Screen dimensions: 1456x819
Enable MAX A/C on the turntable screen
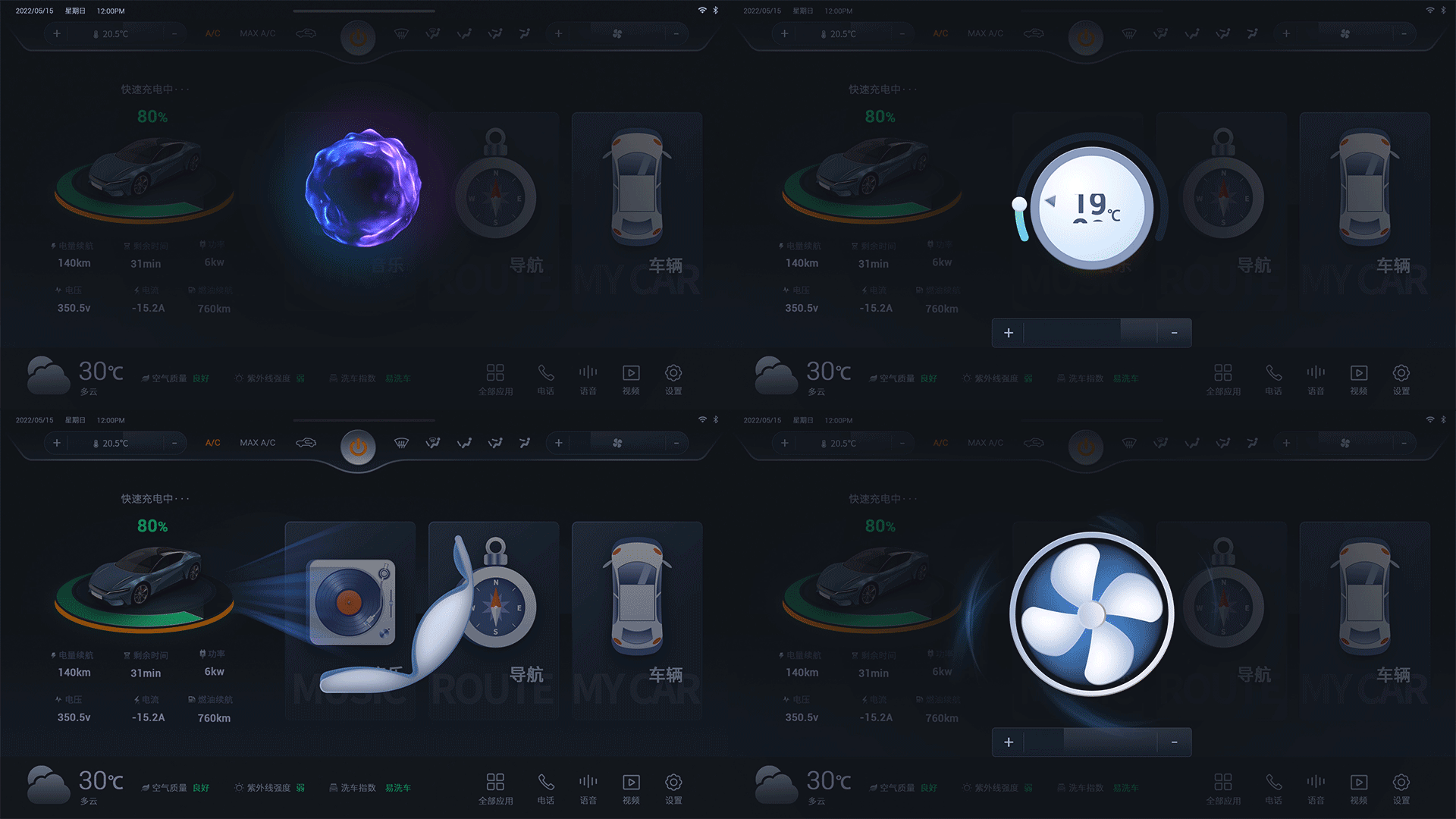click(258, 443)
